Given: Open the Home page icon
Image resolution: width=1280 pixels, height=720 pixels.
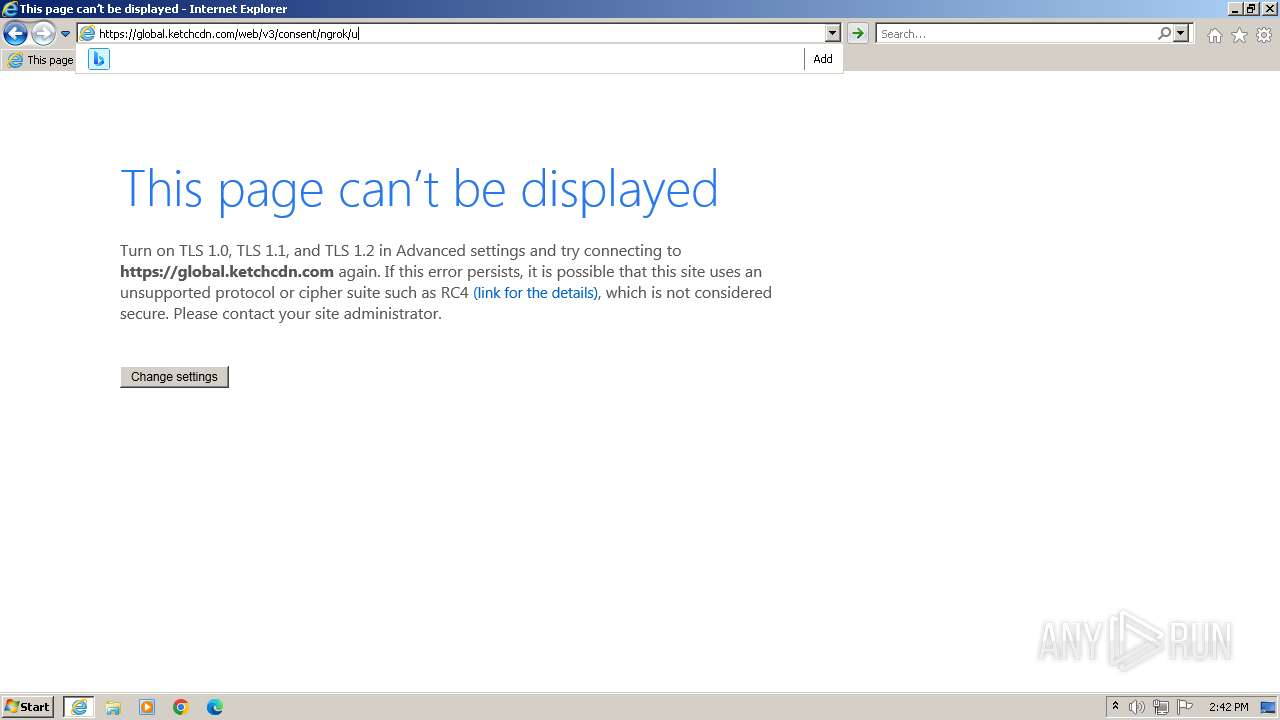Looking at the screenshot, I should [x=1214, y=35].
